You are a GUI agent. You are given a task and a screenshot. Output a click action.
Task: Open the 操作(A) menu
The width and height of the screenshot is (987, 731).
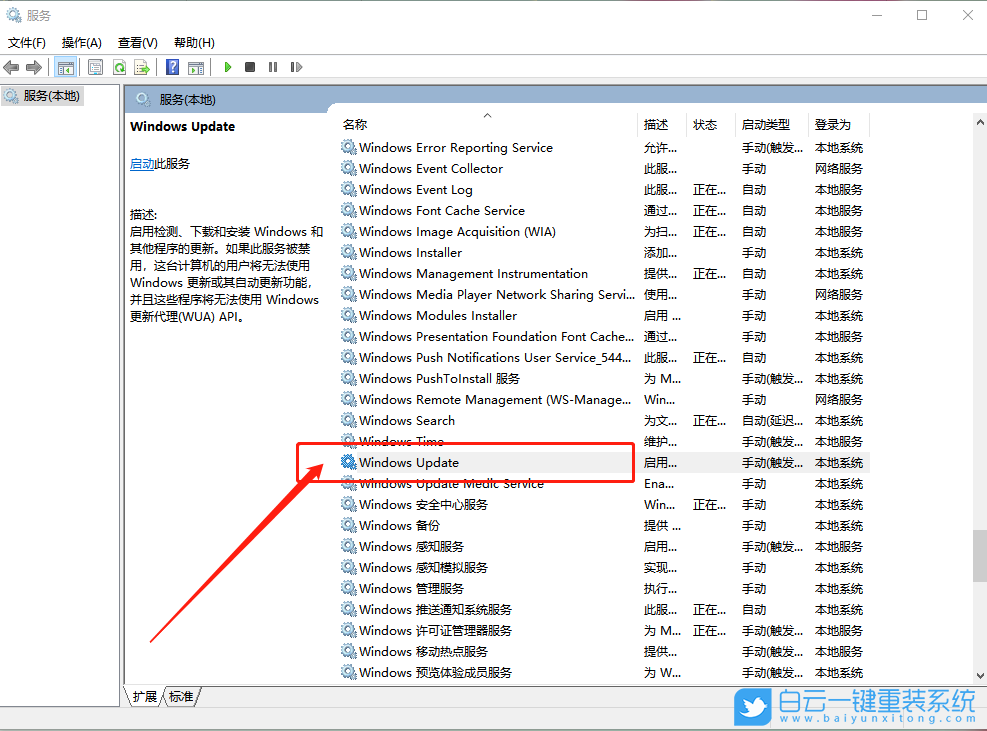click(x=80, y=42)
